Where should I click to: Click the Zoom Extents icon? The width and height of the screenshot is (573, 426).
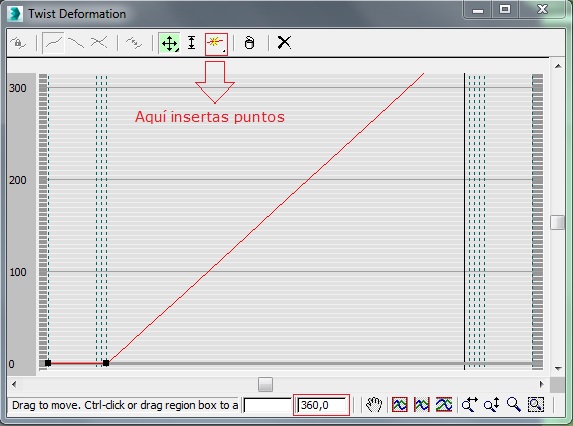[x=400, y=405]
